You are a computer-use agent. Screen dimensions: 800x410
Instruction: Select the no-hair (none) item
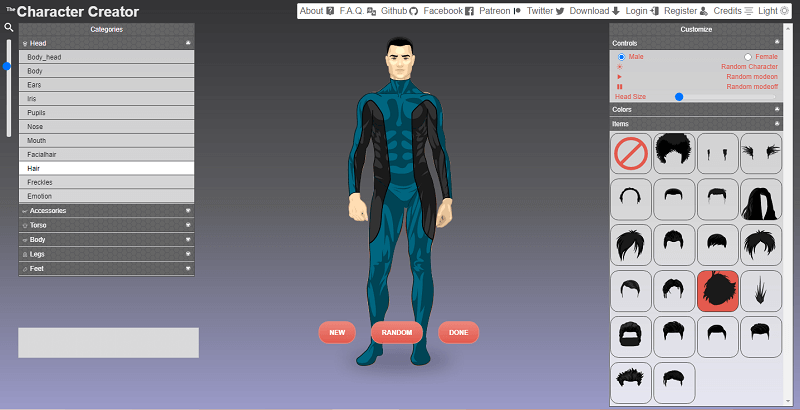[x=631, y=154]
